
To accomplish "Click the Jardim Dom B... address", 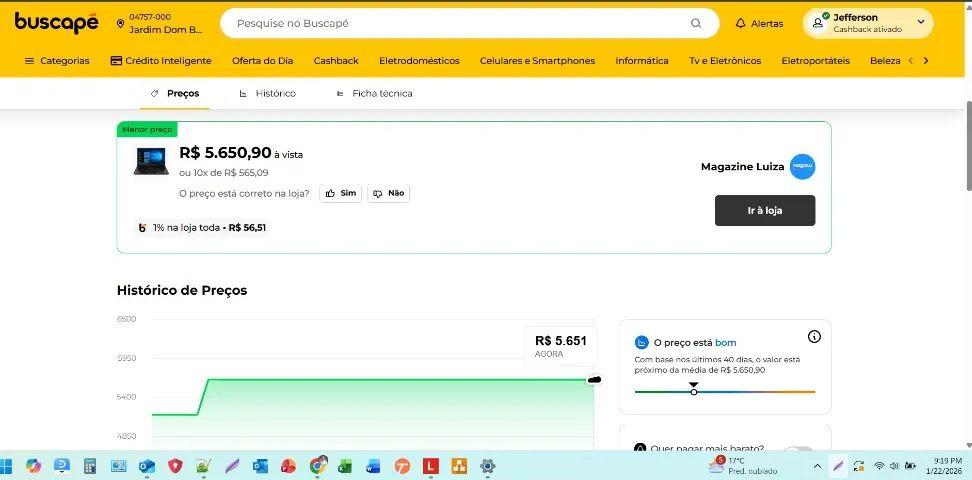I will coord(166,29).
